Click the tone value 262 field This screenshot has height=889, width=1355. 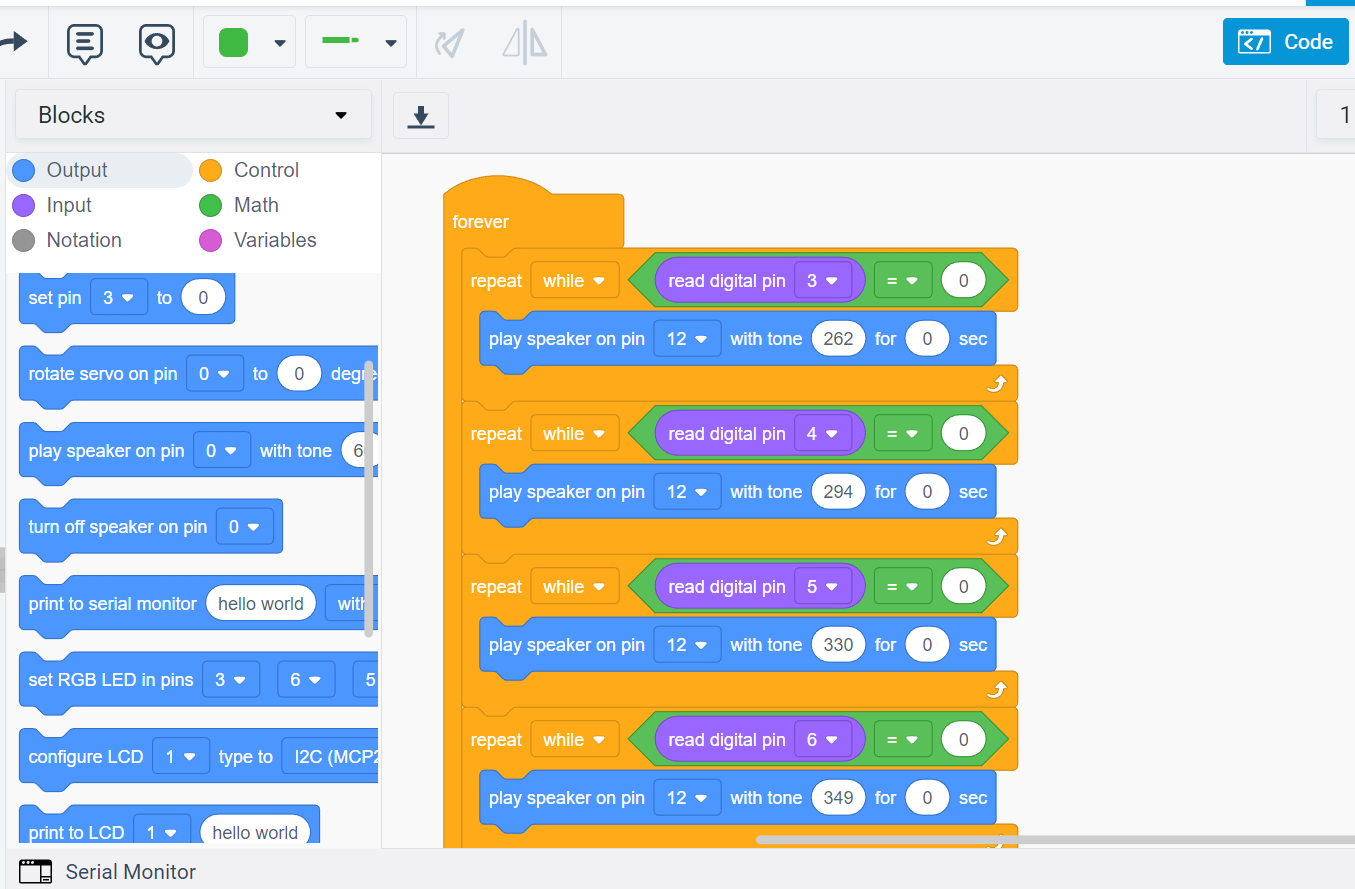tap(838, 339)
